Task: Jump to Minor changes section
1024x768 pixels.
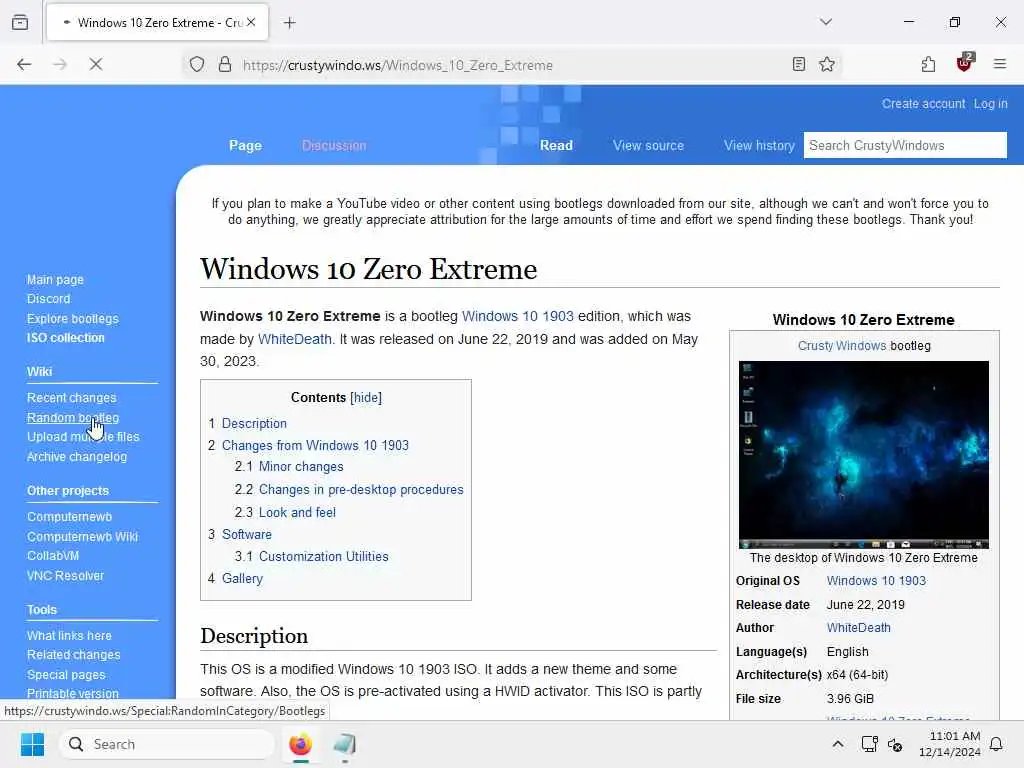Action: [x=301, y=467]
